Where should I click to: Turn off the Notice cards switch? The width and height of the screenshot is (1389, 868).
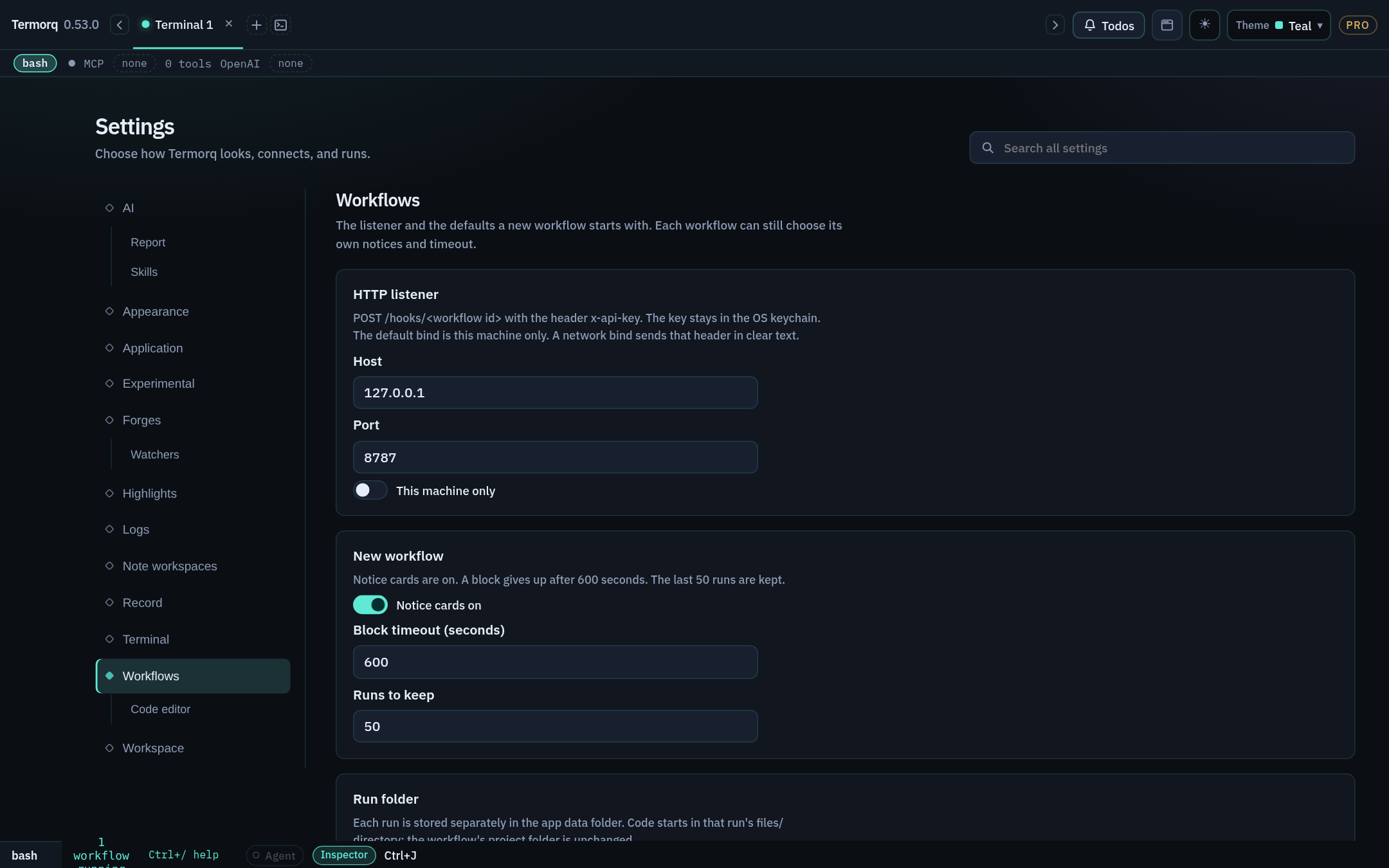(x=370, y=604)
